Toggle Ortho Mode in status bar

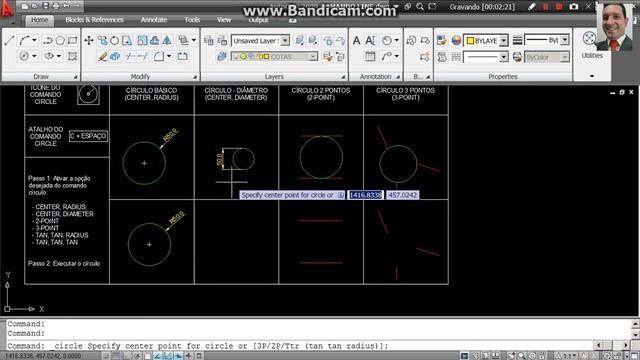pos(127,356)
